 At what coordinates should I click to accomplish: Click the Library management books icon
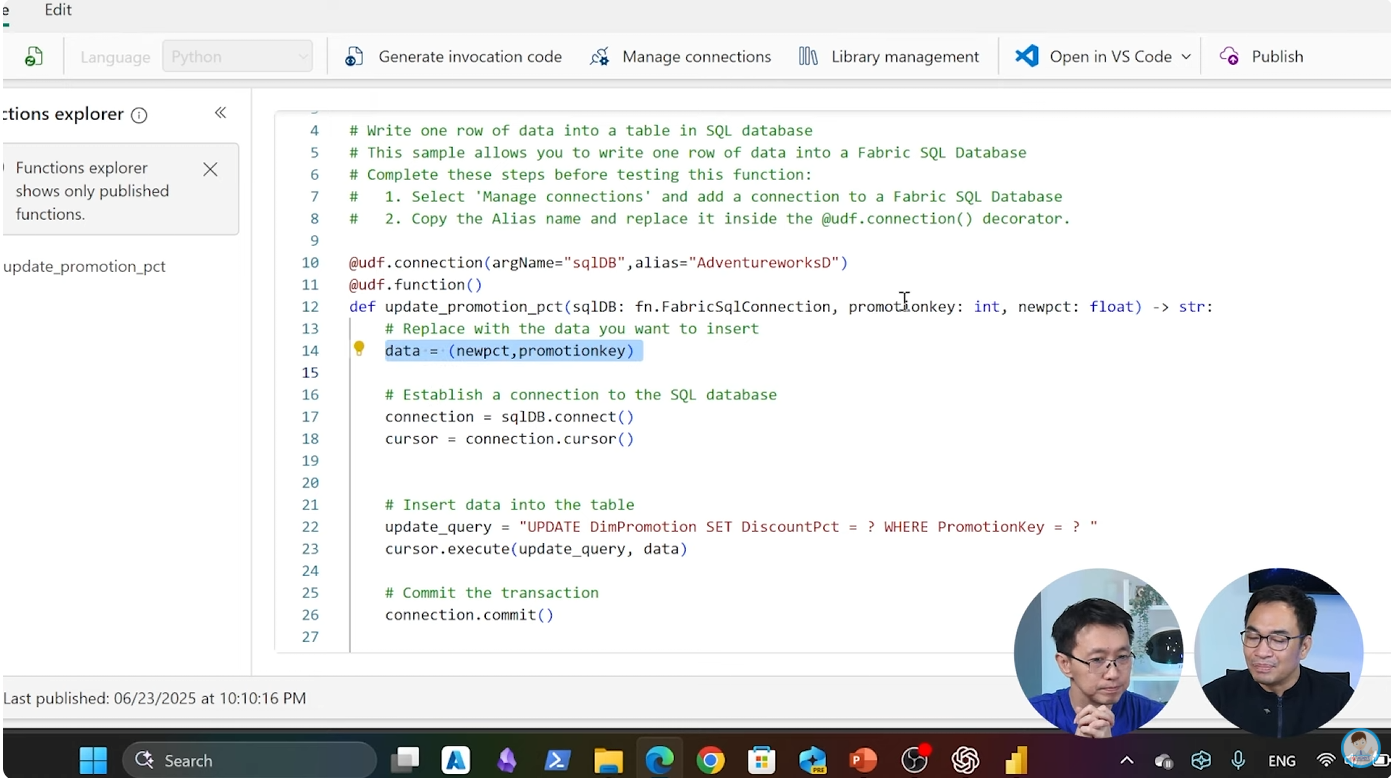(x=808, y=57)
